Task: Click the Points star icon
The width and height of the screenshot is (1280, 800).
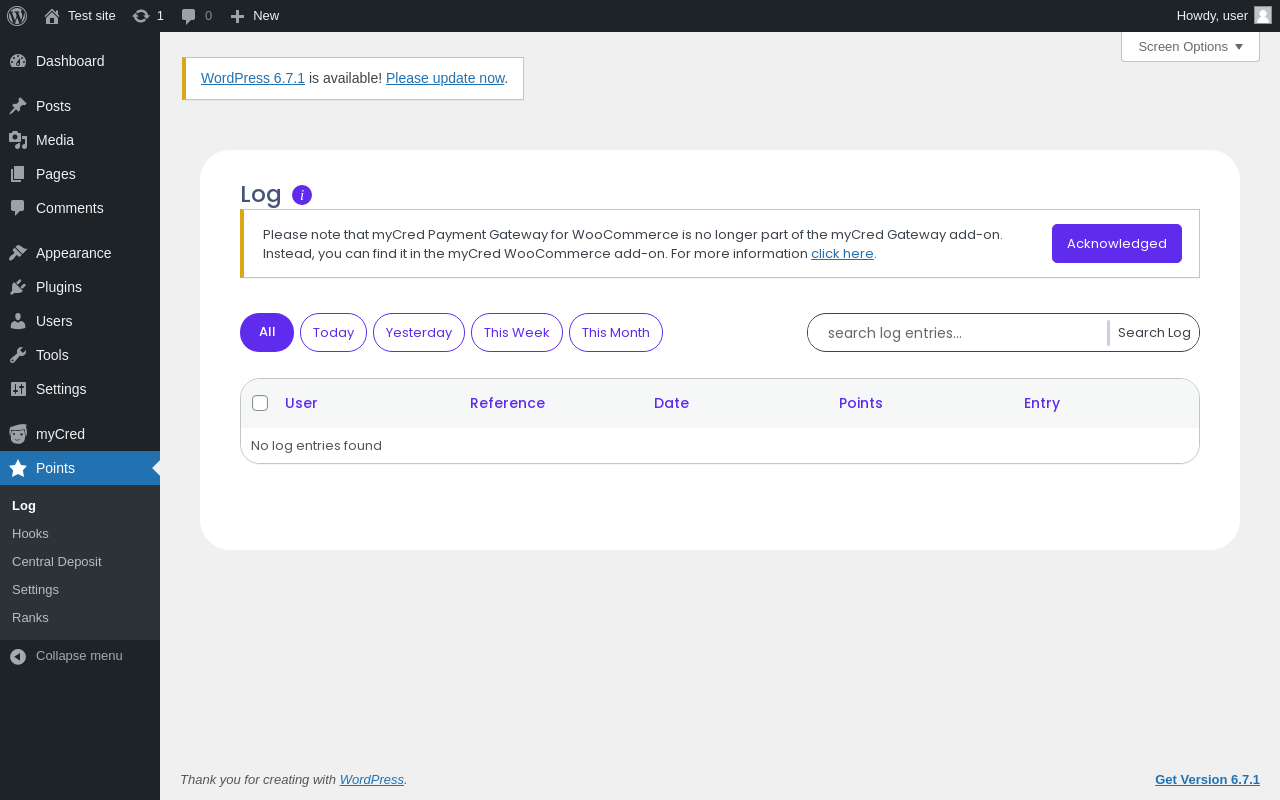Action: [18, 468]
